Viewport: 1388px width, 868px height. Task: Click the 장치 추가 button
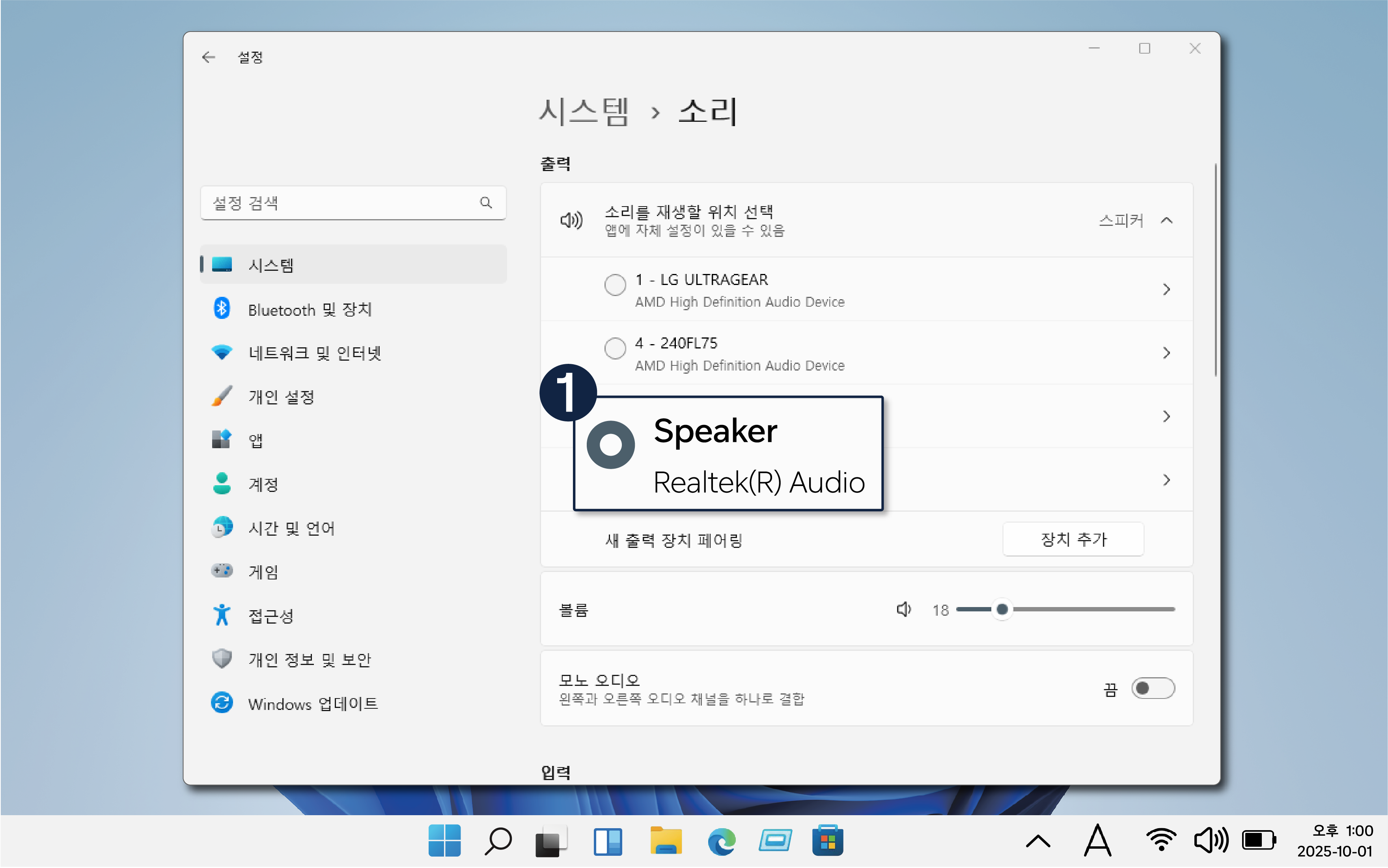[1073, 540]
